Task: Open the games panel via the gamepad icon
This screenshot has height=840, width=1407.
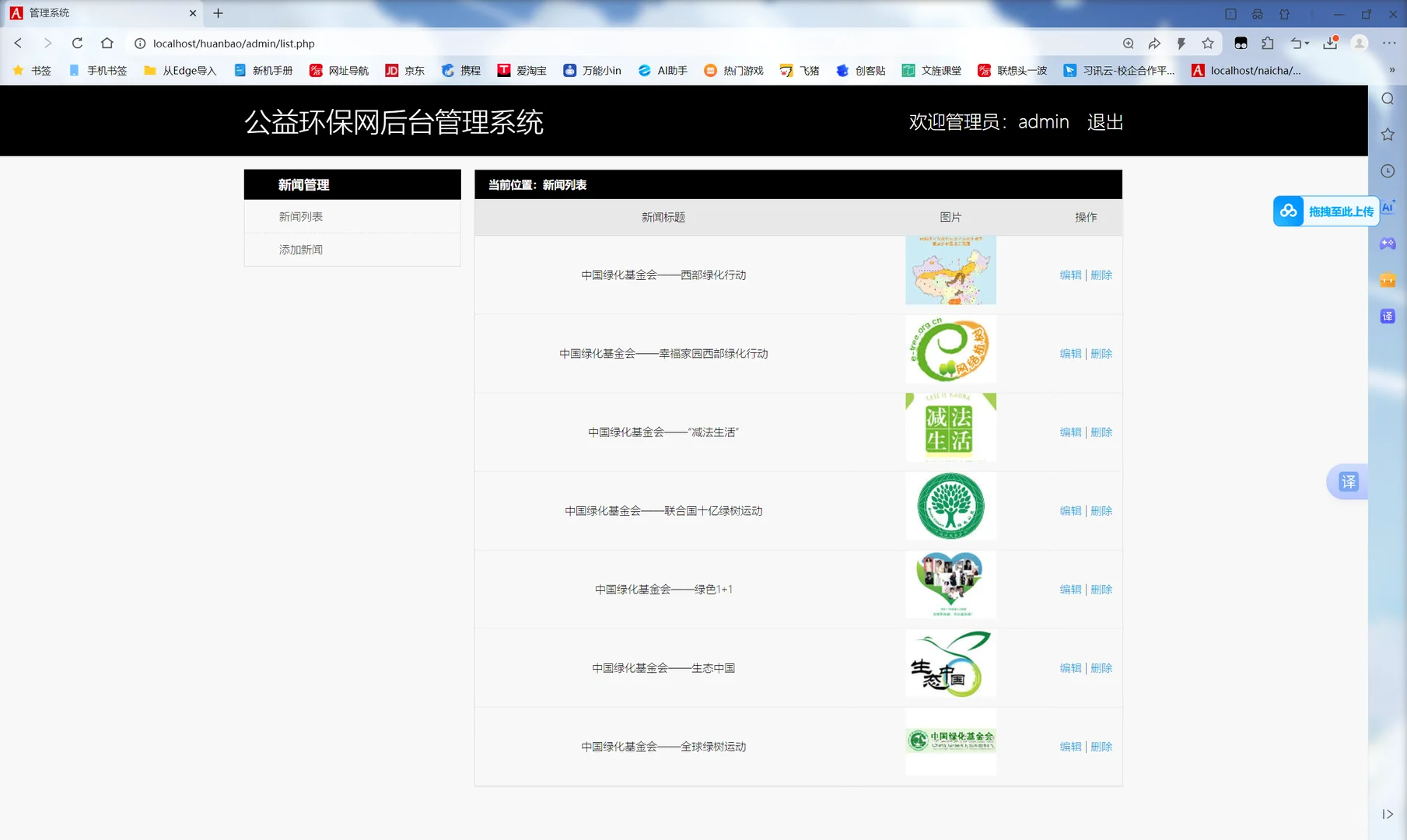Action: click(1389, 243)
